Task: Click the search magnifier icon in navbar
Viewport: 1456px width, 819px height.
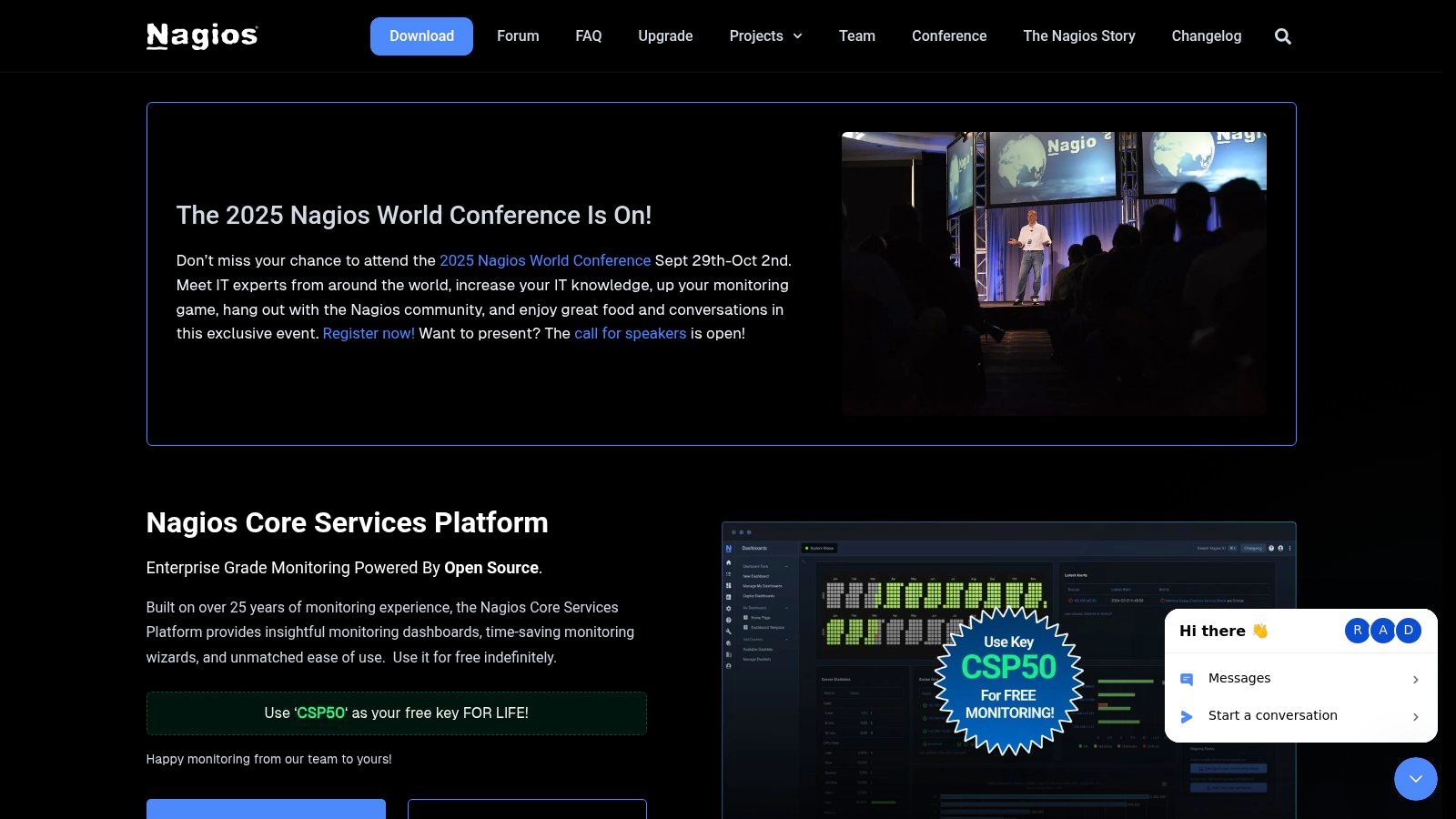Action: (x=1282, y=36)
